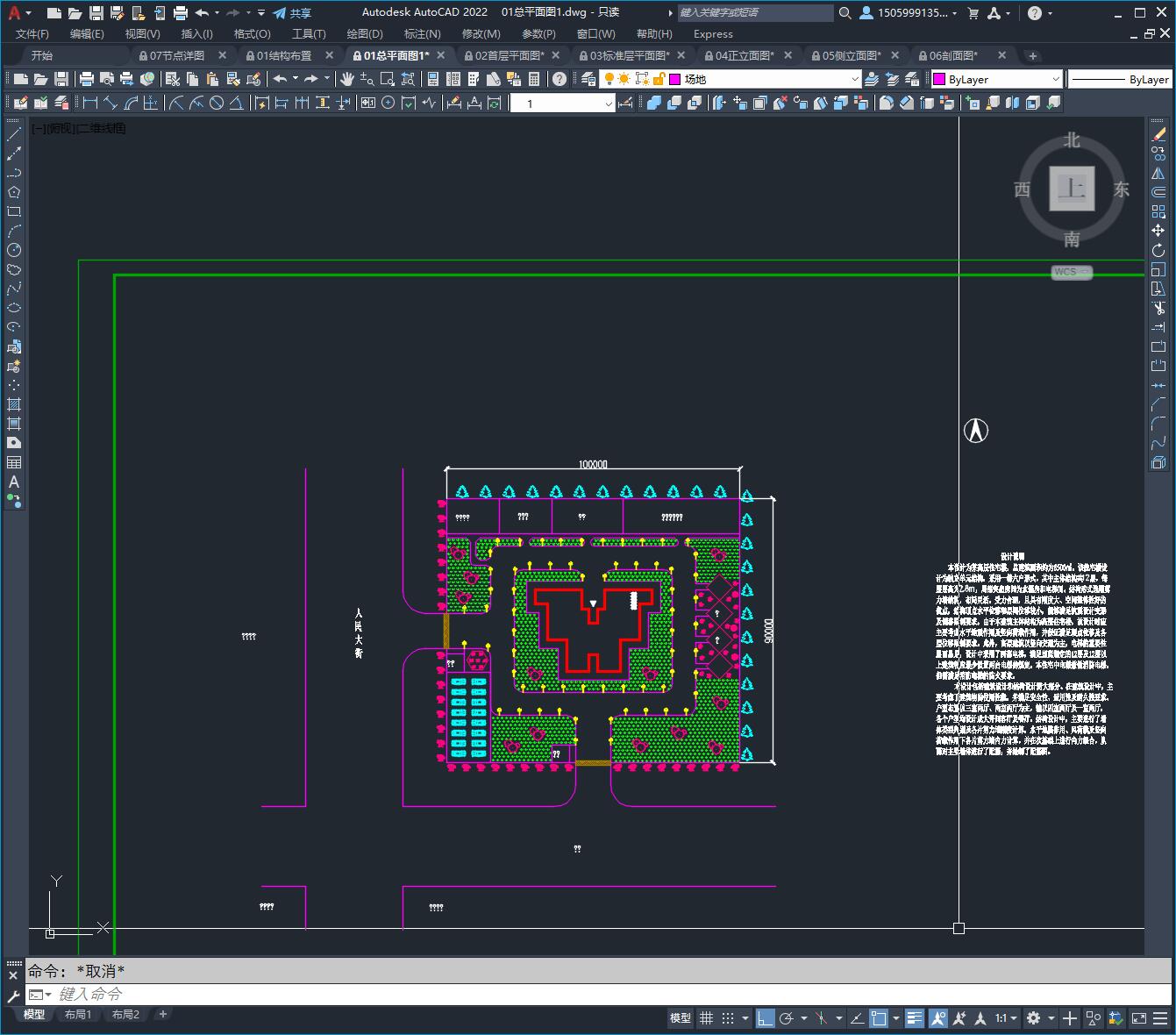Viewport: 1176px width, 1035px height.
Task: Toggle 2D object snap
Action: click(878, 1018)
